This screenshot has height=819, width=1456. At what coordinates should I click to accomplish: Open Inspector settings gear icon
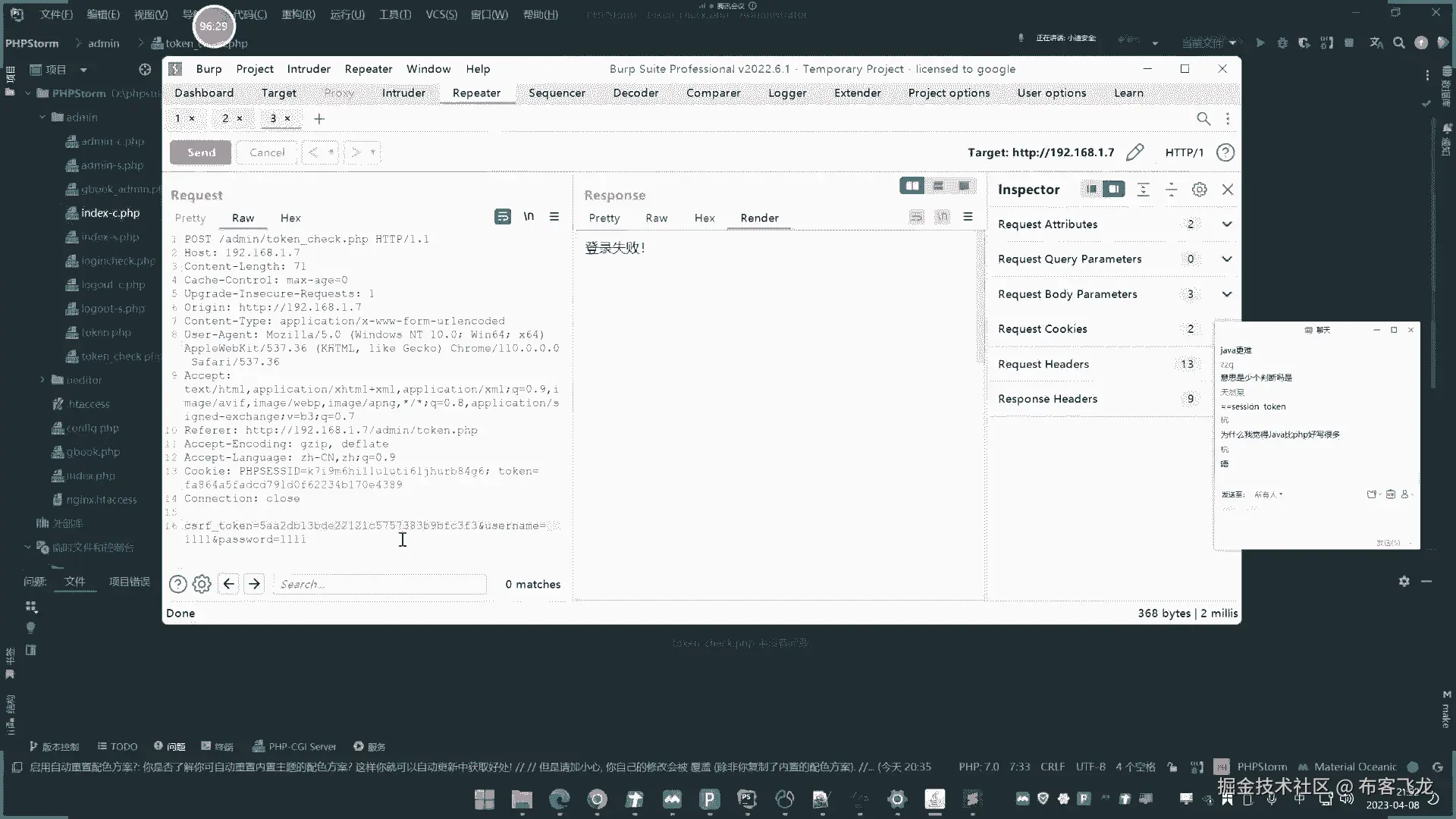pyautogui.click(x=1199, y=190)
